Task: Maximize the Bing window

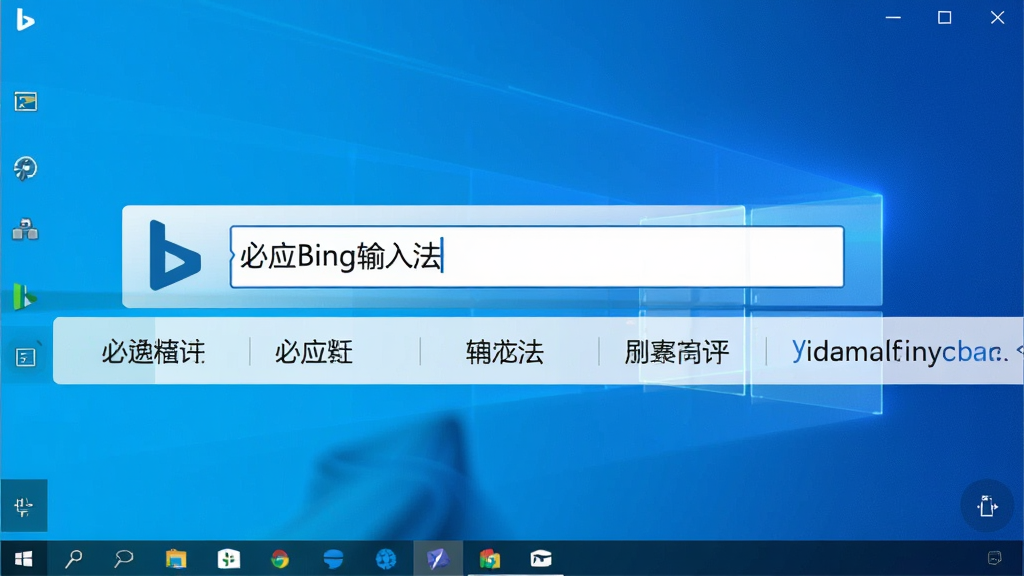Action: pyautogui.click(x=944, y=18)
